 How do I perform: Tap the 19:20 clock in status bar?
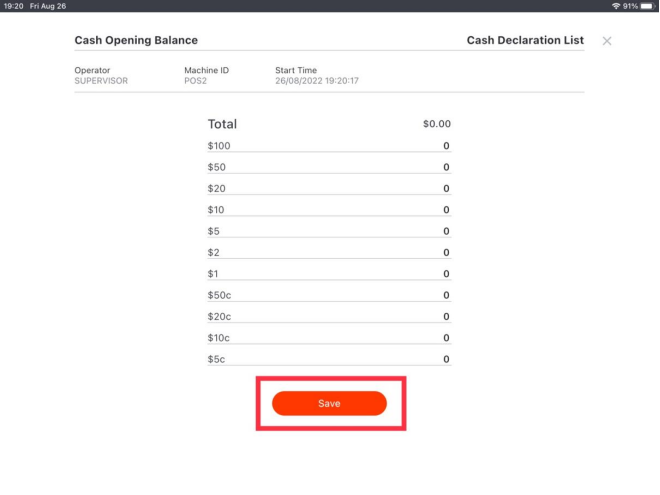(x=13, y=6)
